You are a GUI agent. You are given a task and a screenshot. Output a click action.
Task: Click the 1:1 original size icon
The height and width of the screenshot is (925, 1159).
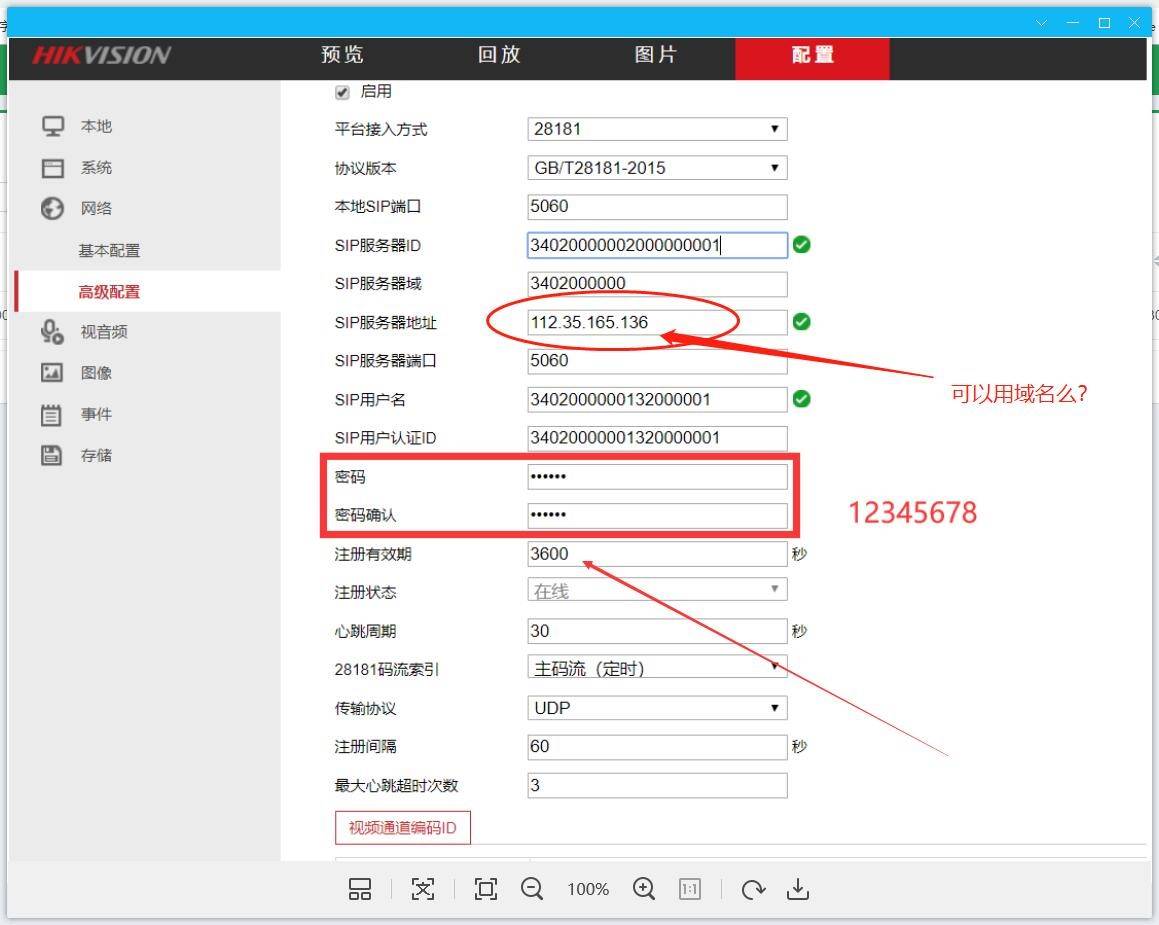[689, 888]
